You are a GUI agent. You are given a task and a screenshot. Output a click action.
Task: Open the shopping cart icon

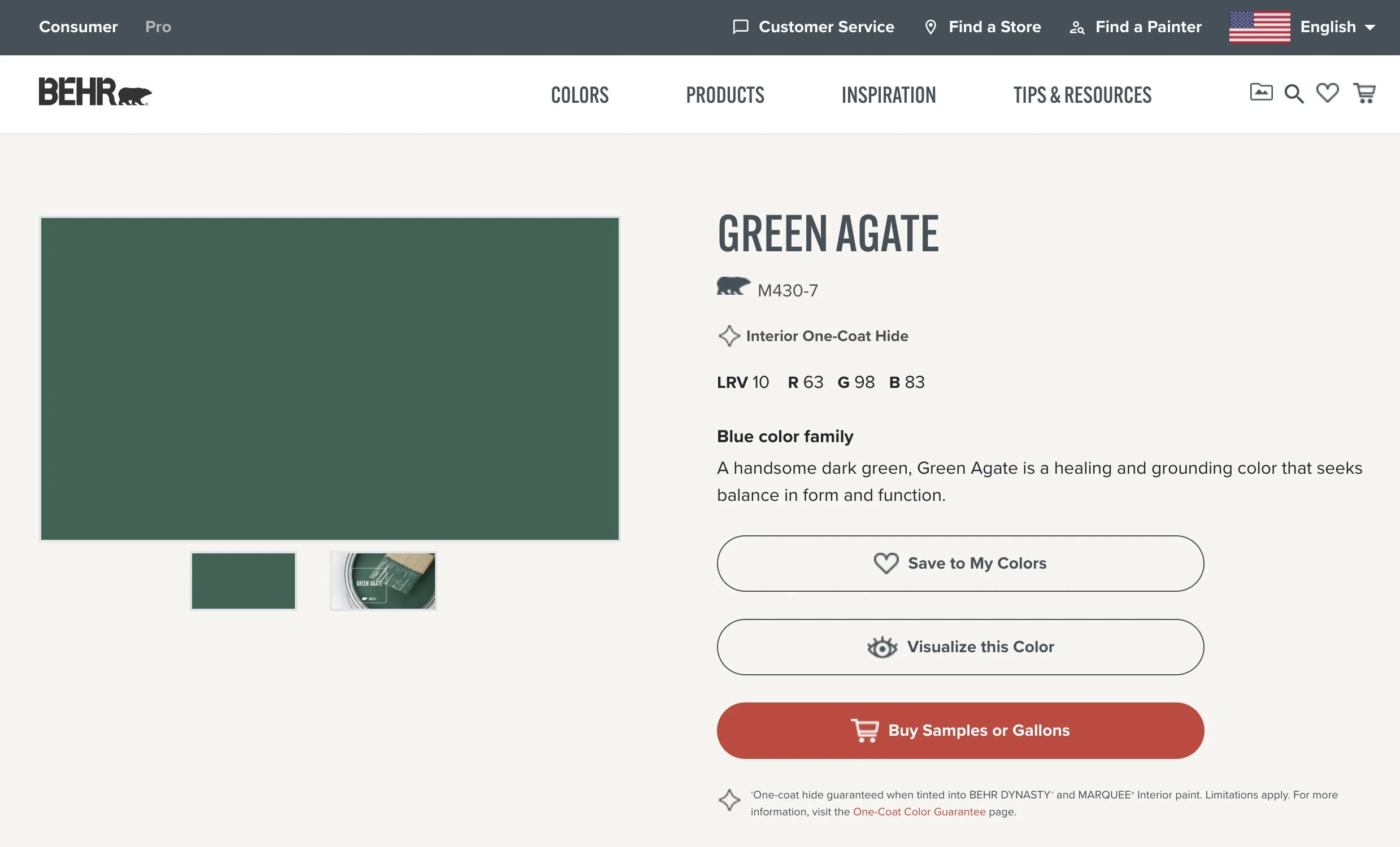(x=1364, y=93)
